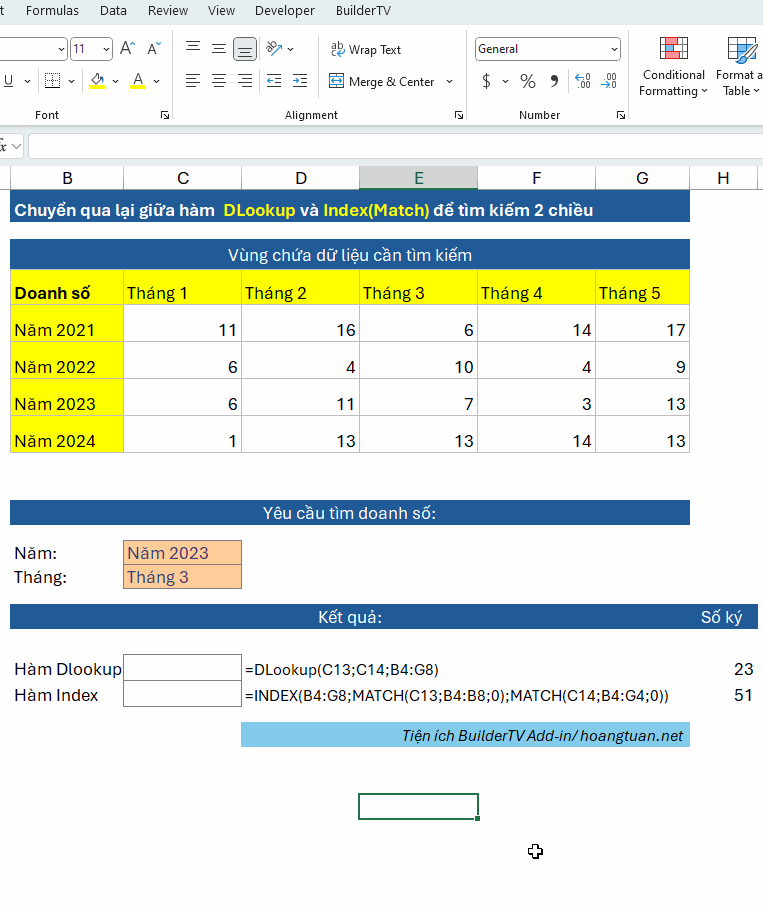
Task: Toggle Underline formatting
Action: coord(8,81)
